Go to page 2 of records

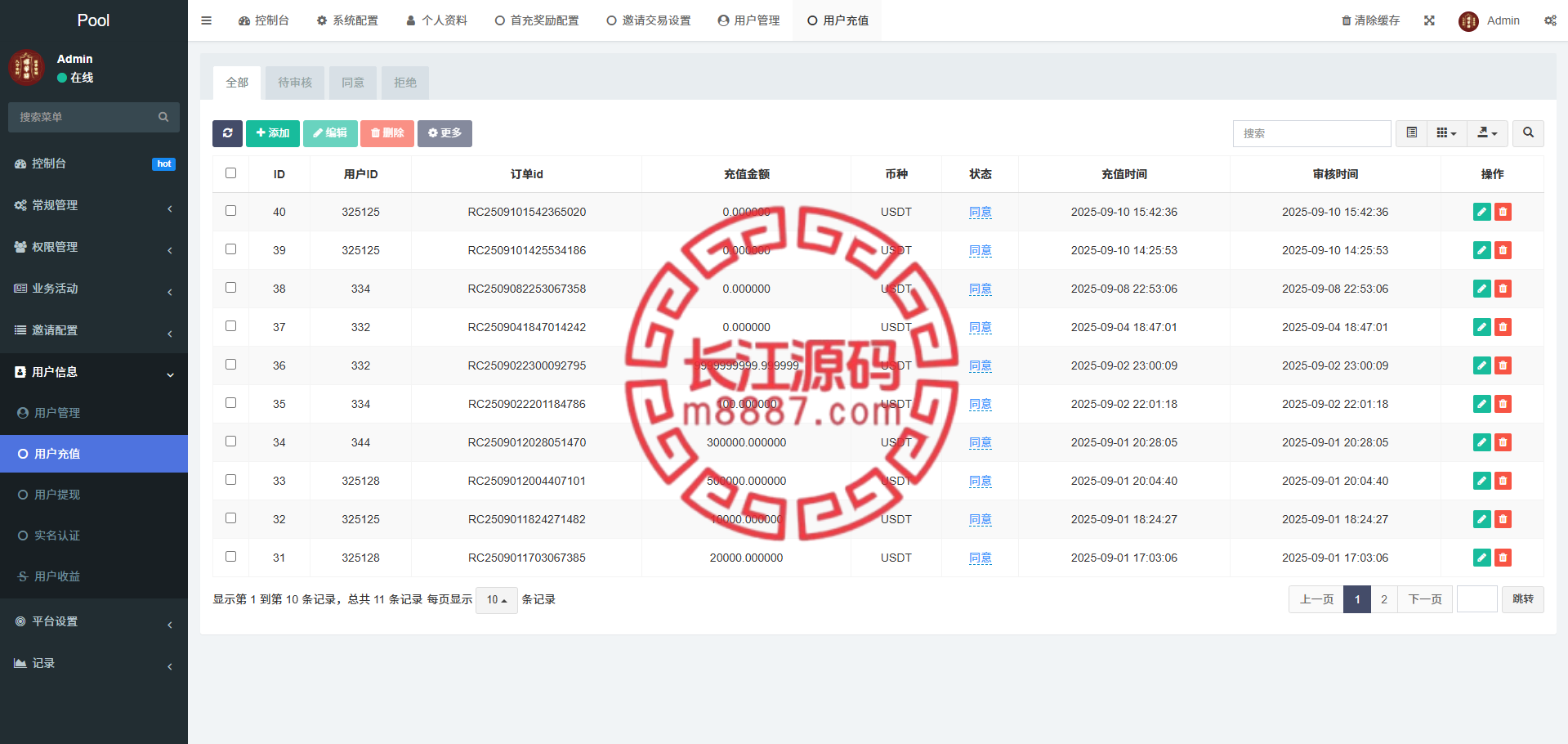coord(1384,599)
